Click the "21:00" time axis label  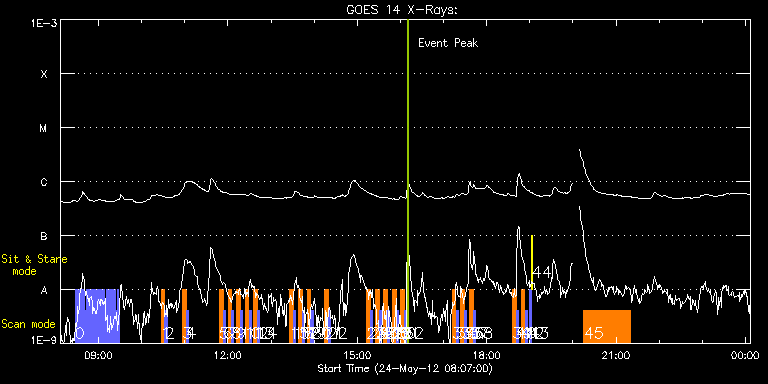click(617, 355)
